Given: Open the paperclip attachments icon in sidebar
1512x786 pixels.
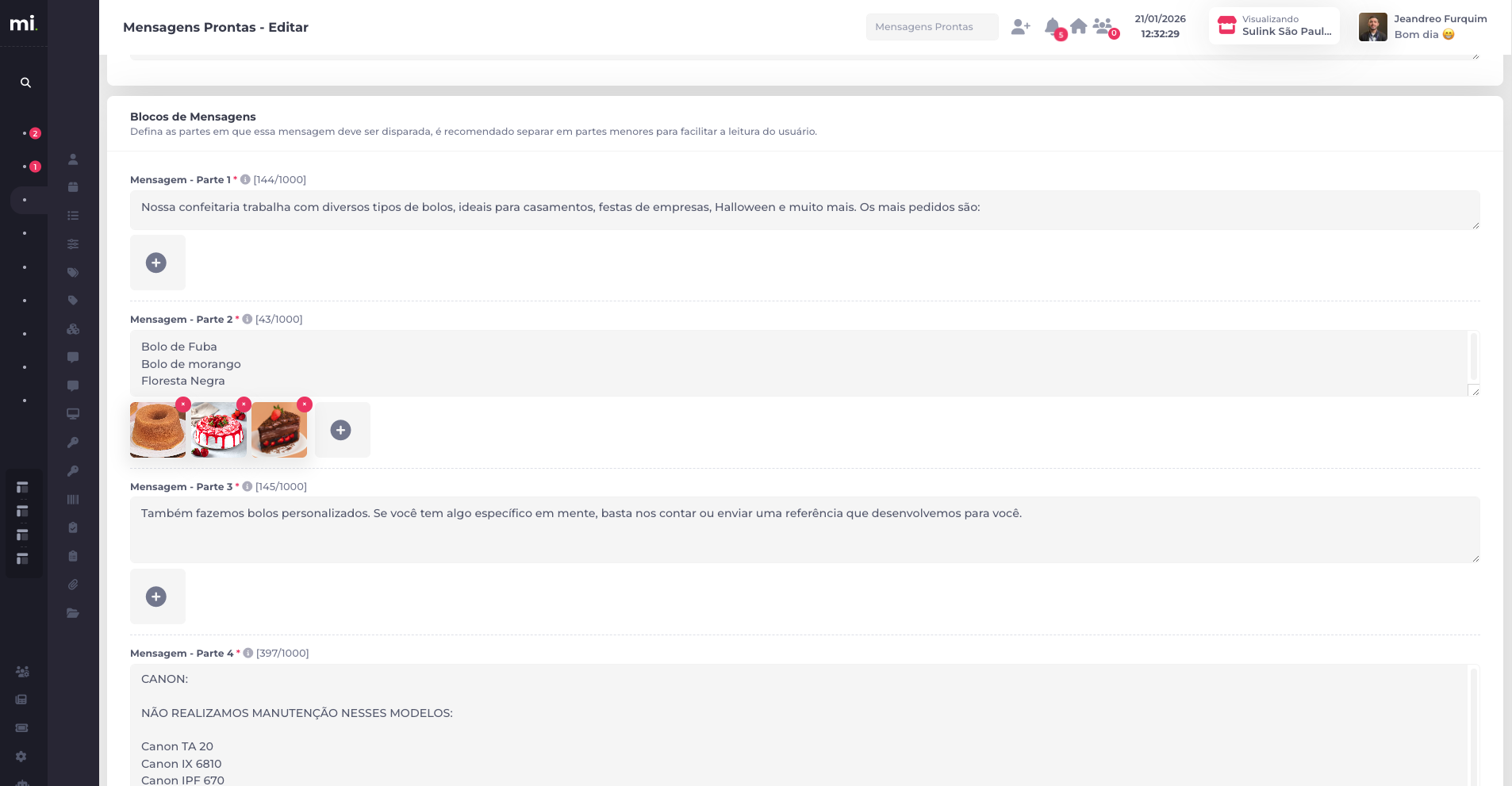Looking at the screenshot, I should tap(73, 585).
